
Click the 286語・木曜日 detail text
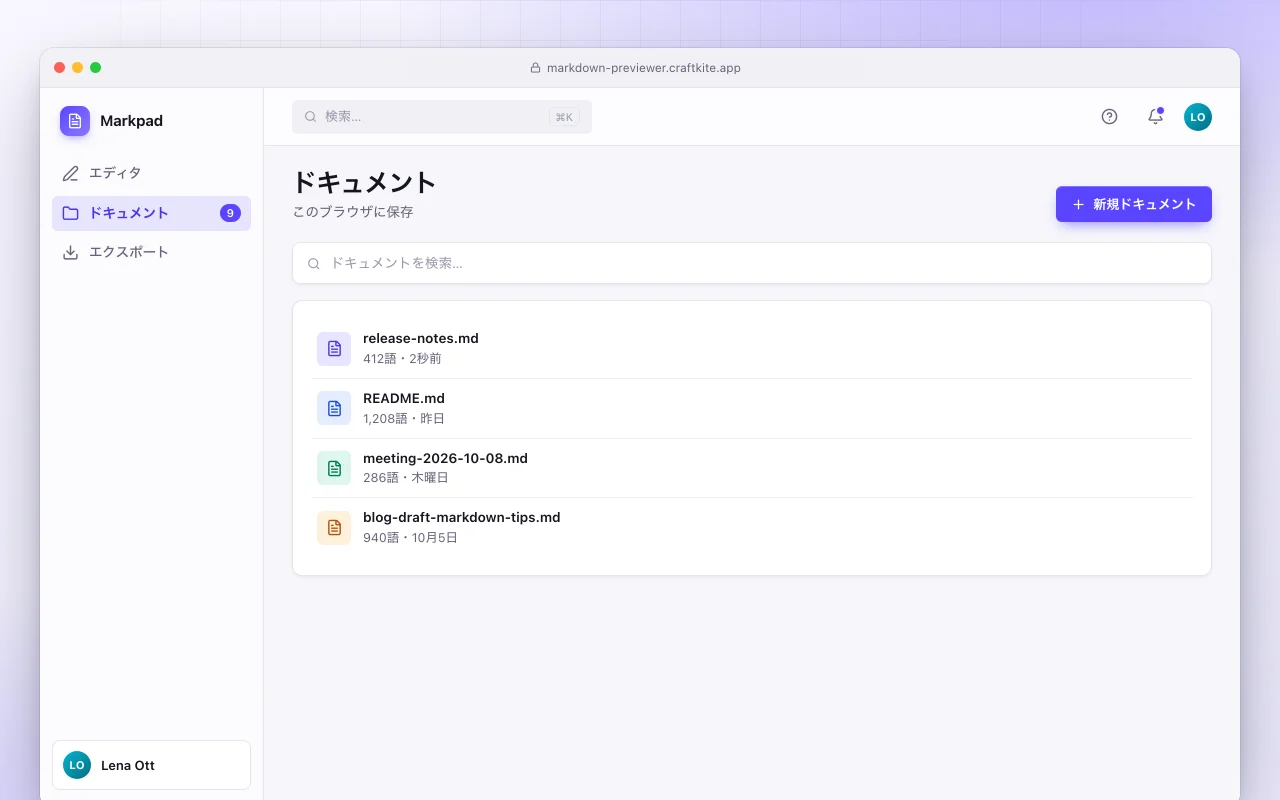(x=406, y=478)
